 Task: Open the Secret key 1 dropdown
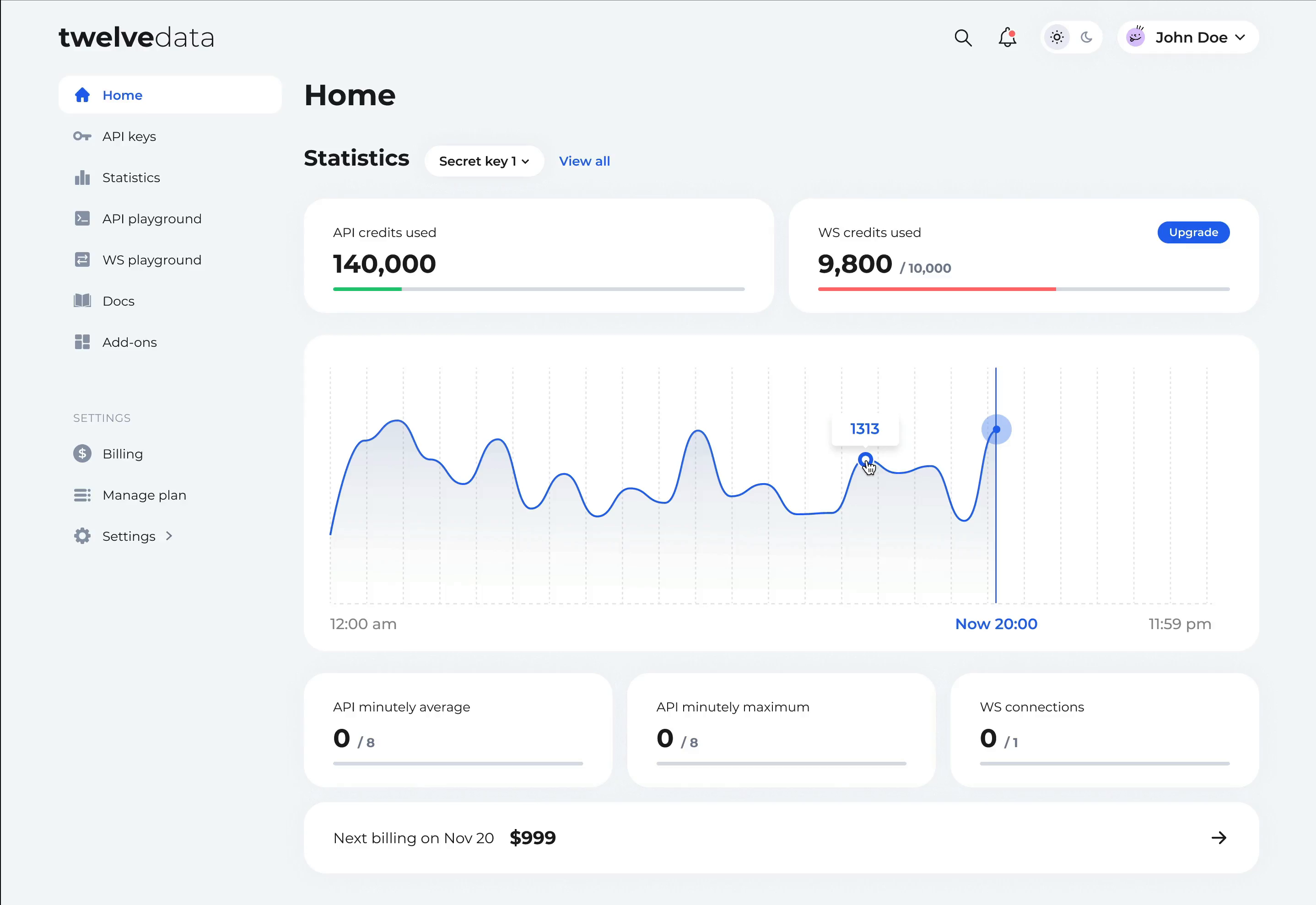point(484,161)
